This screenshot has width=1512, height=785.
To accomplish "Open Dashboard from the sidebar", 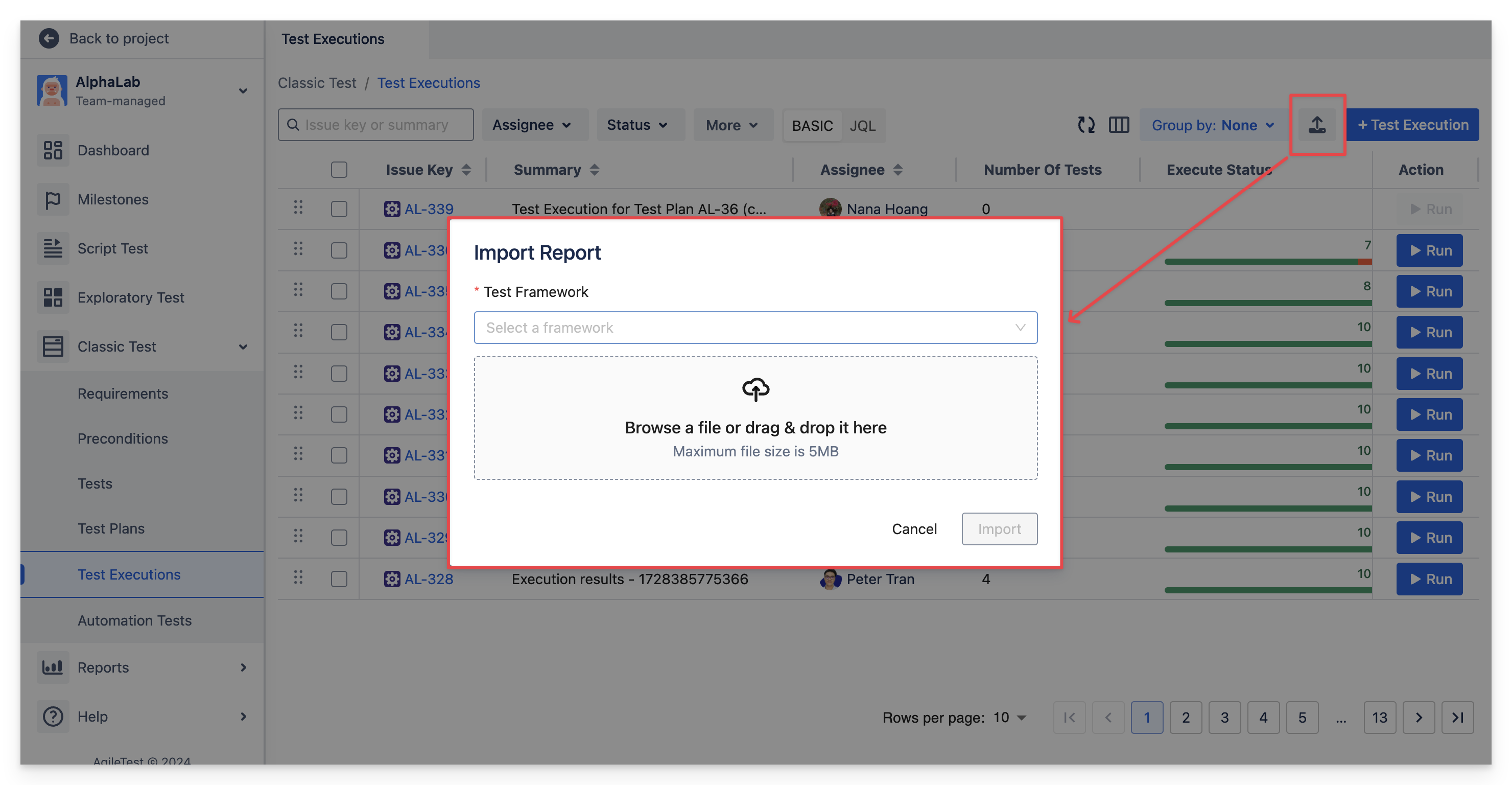I will point(113,150).
